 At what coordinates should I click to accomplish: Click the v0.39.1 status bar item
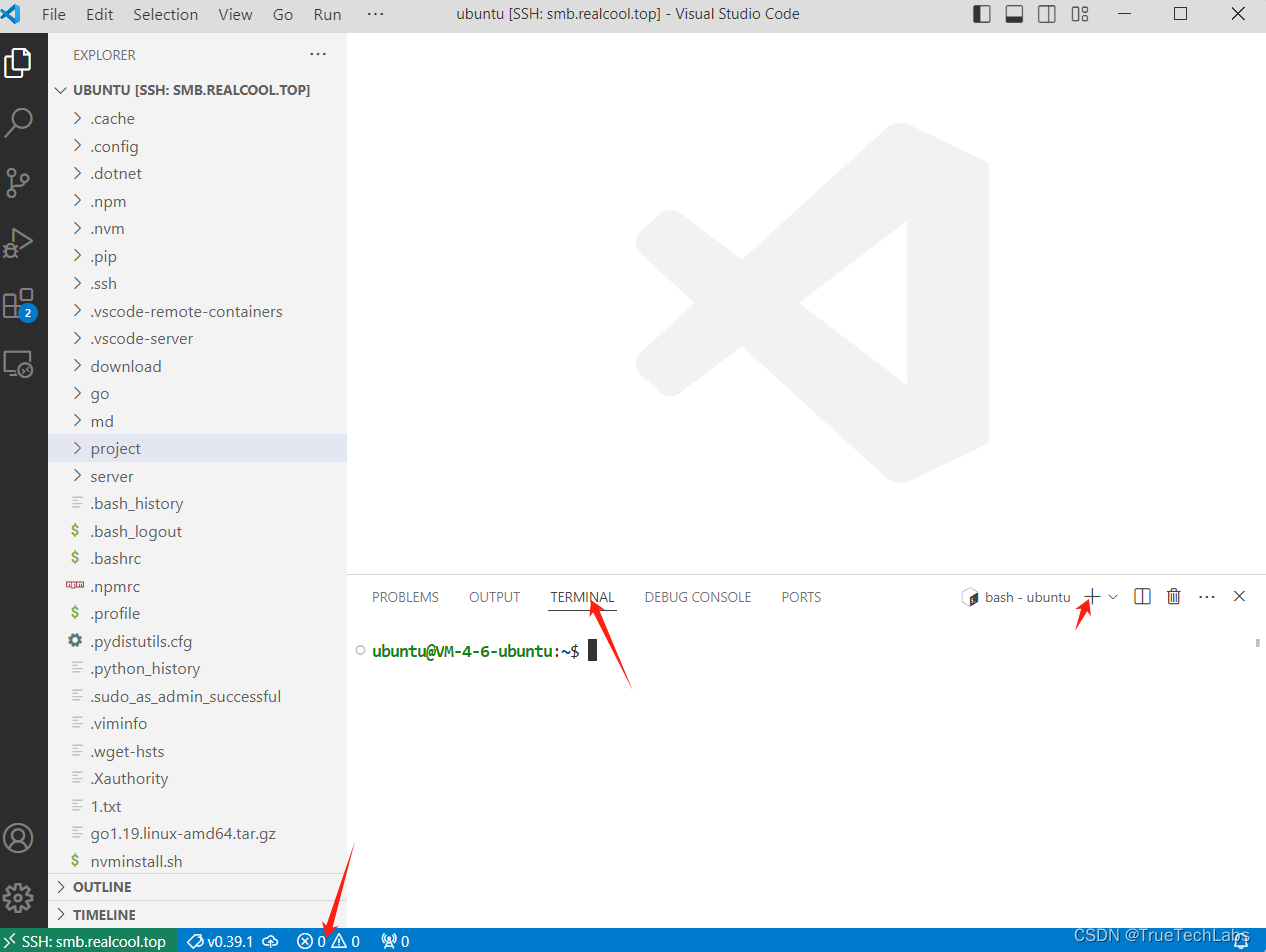pos(221,941)
